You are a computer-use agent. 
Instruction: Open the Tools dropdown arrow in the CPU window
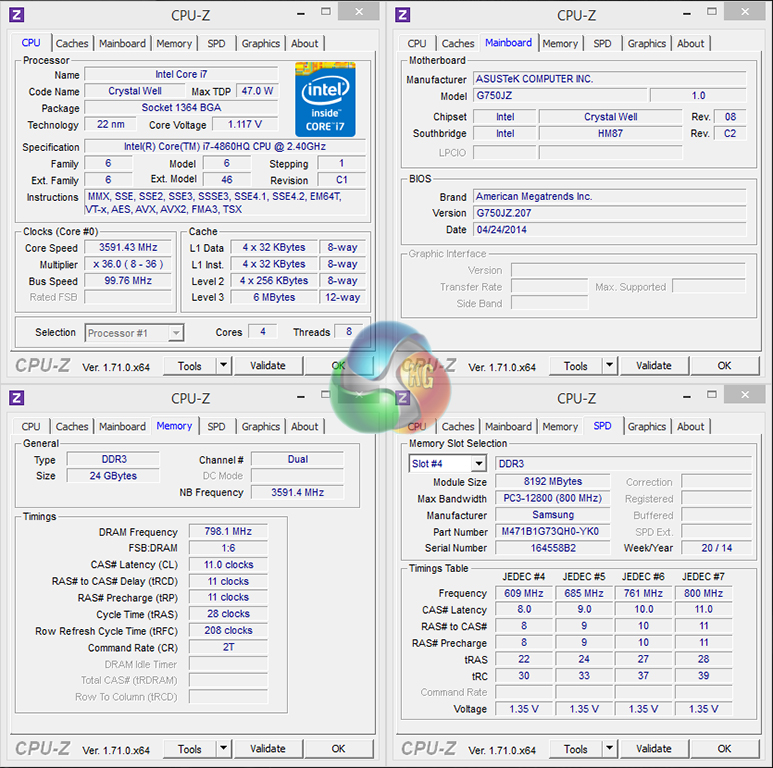[223, 366]
